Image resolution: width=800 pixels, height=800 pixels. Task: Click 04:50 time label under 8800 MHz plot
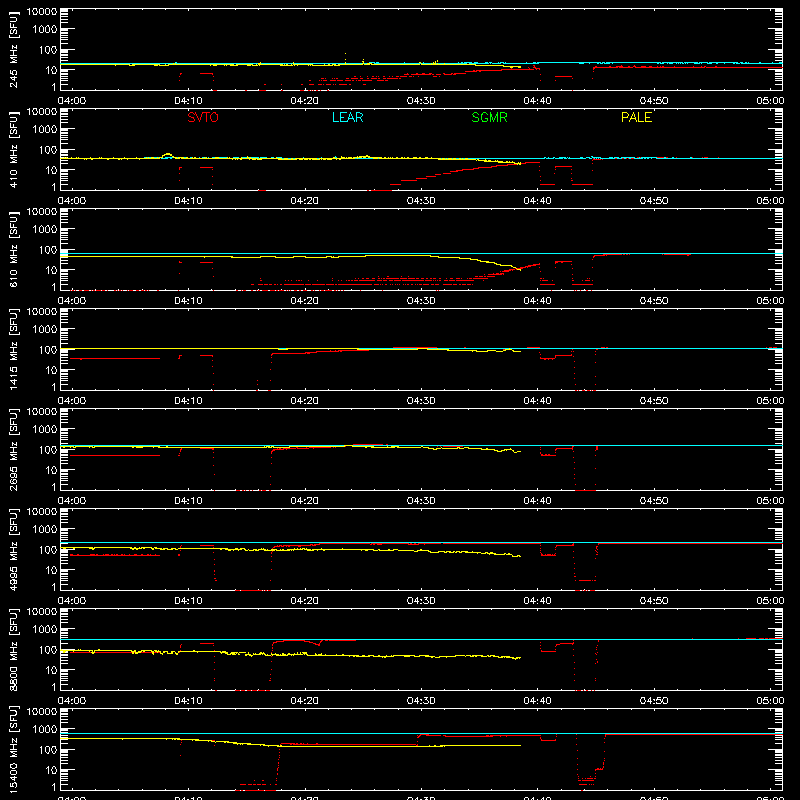pyautogui.click(x=654, y=701)
